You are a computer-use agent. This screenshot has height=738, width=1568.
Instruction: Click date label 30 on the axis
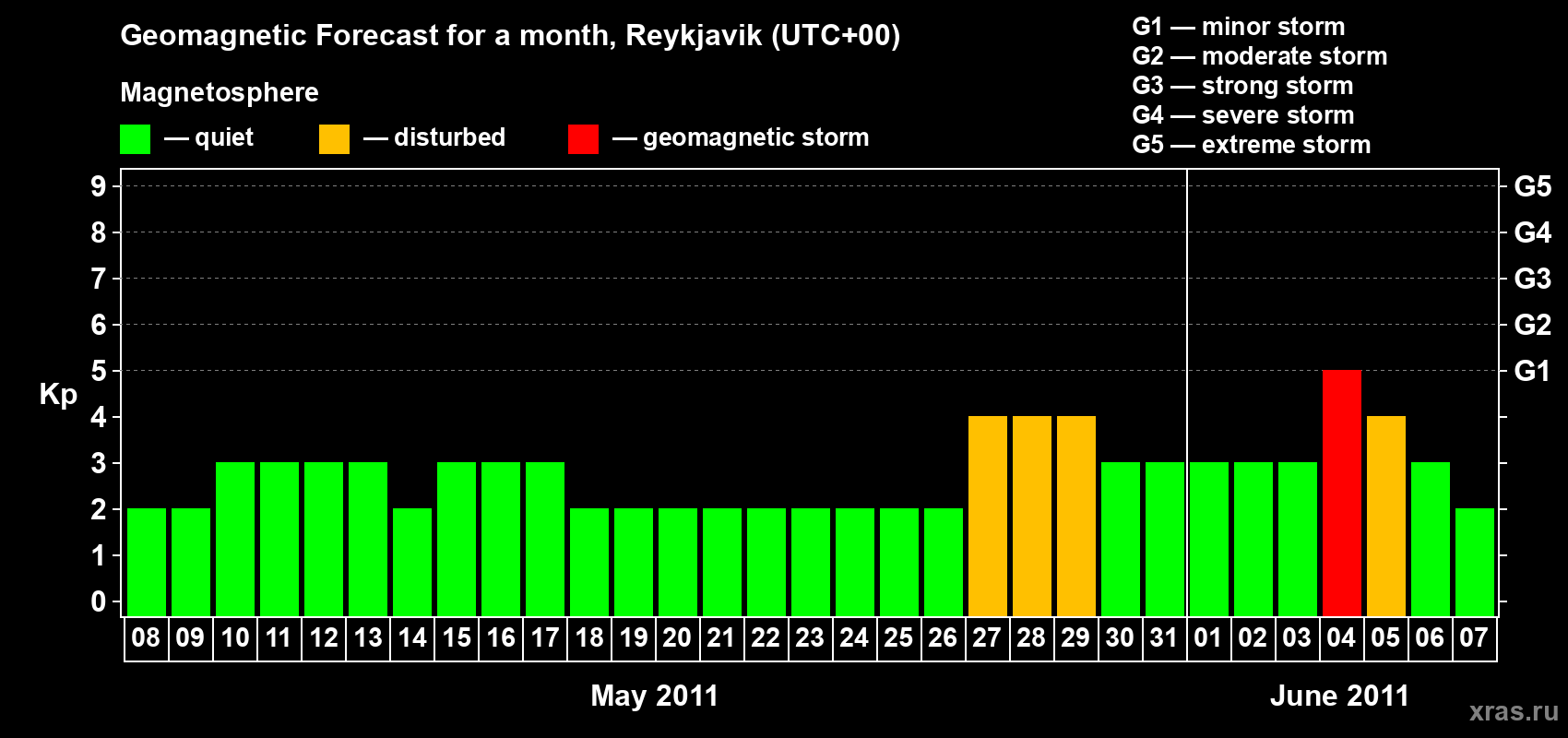(1120, 637)
